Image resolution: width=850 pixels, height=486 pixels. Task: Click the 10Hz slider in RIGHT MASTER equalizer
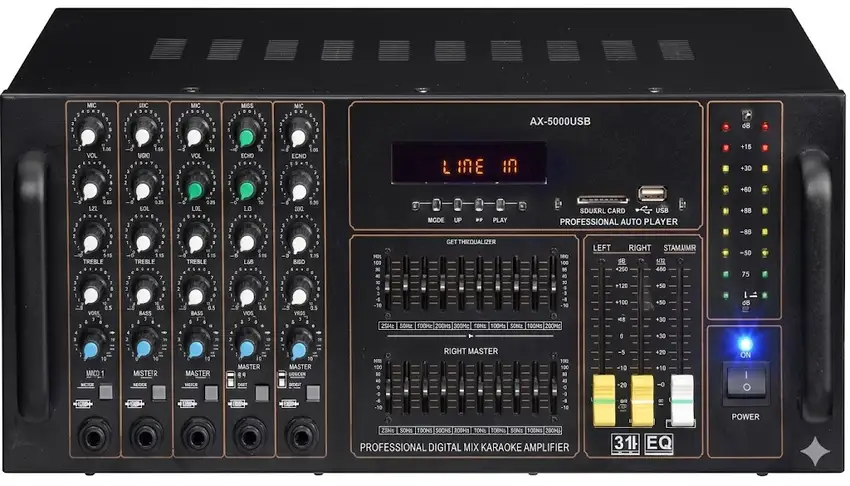tap(479, 388)
